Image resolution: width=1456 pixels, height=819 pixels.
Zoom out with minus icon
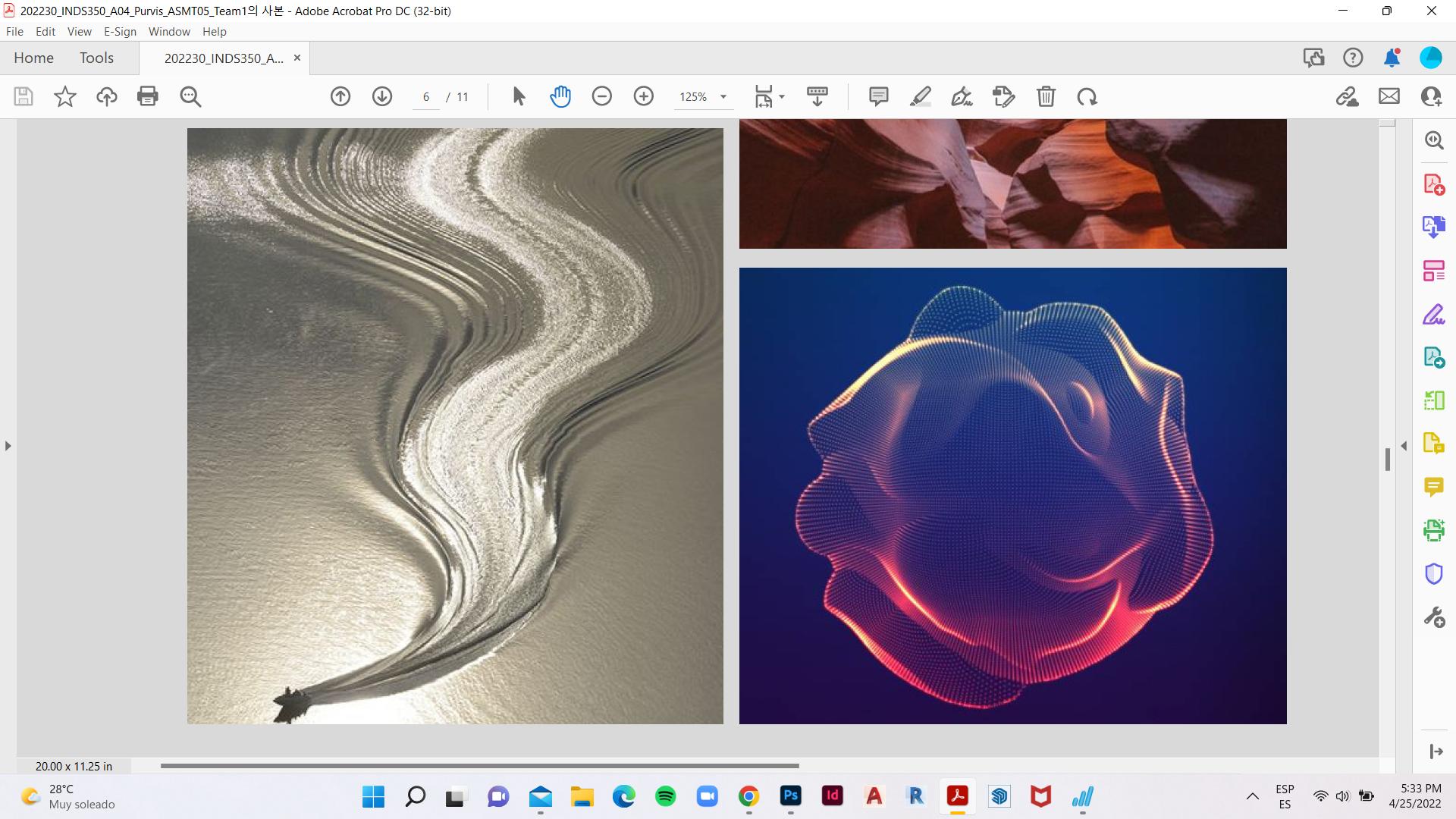(602, 96)
